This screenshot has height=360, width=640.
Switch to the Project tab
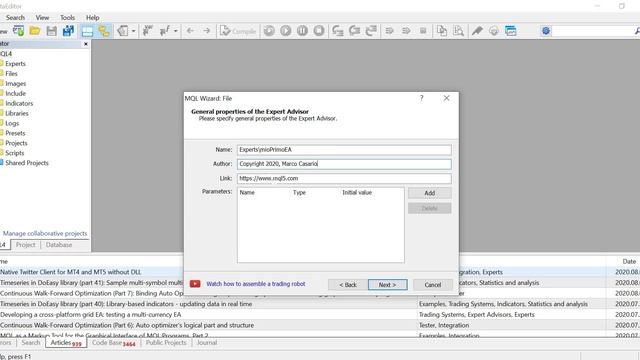(25, 245)
